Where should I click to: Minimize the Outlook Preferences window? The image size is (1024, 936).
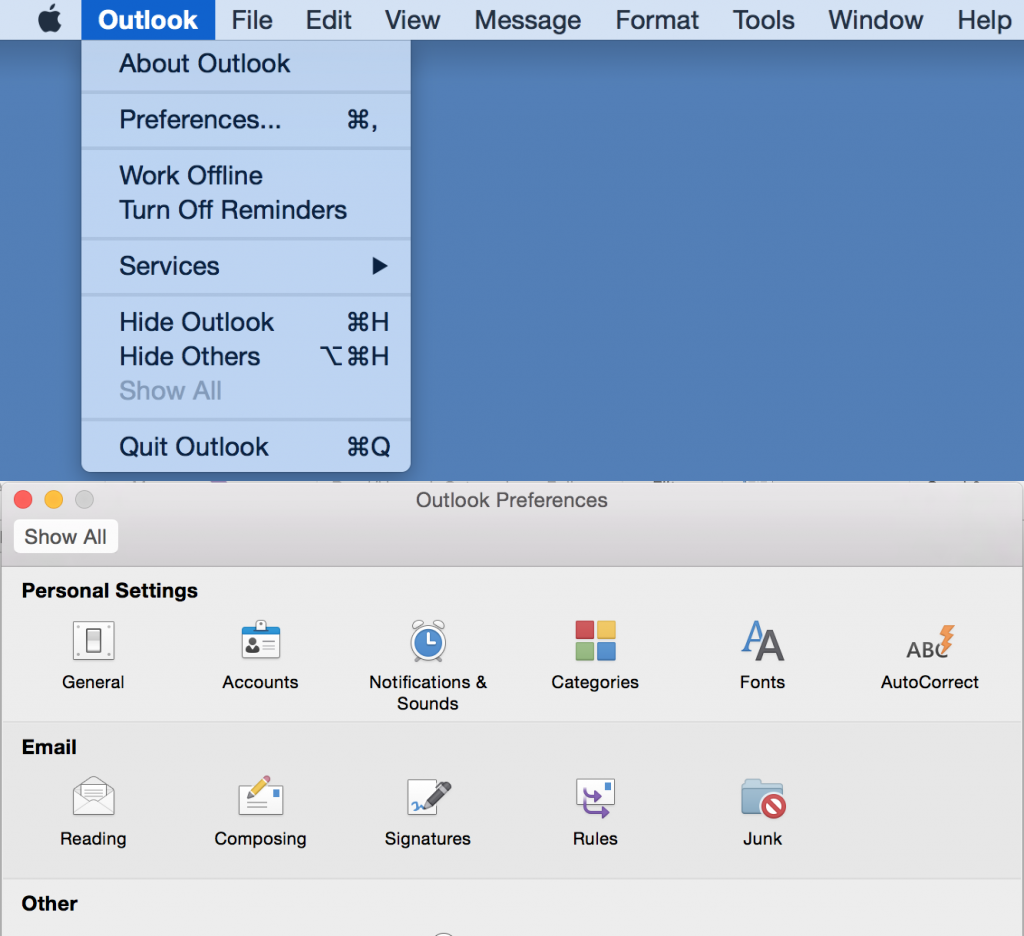(x=54, y=500)
